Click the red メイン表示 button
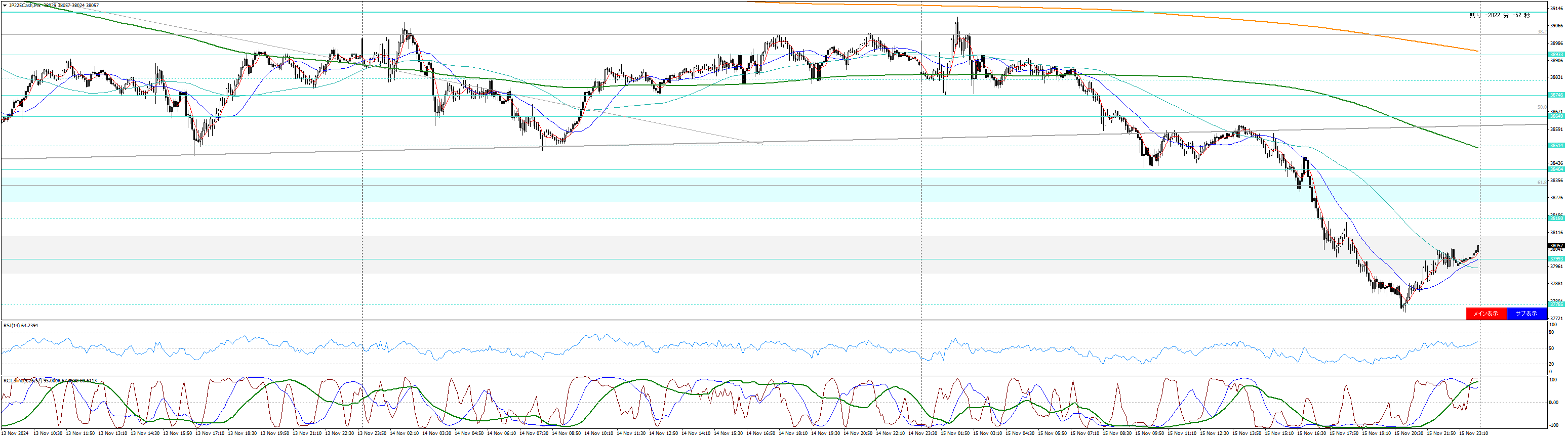The width and height of the screenshot is (1568, 439). tap(1486, 314)
